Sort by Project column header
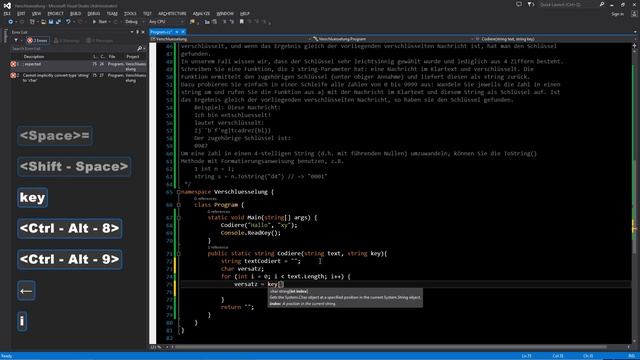The width and height of the screenshot is (640, 360). 133,57
